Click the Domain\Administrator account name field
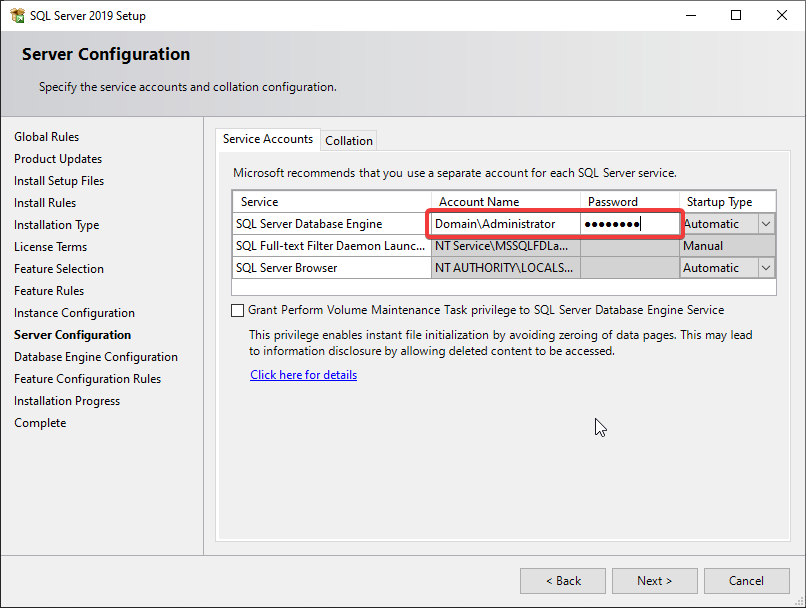The height and width of the screenshot is (608, 806). 506,224
